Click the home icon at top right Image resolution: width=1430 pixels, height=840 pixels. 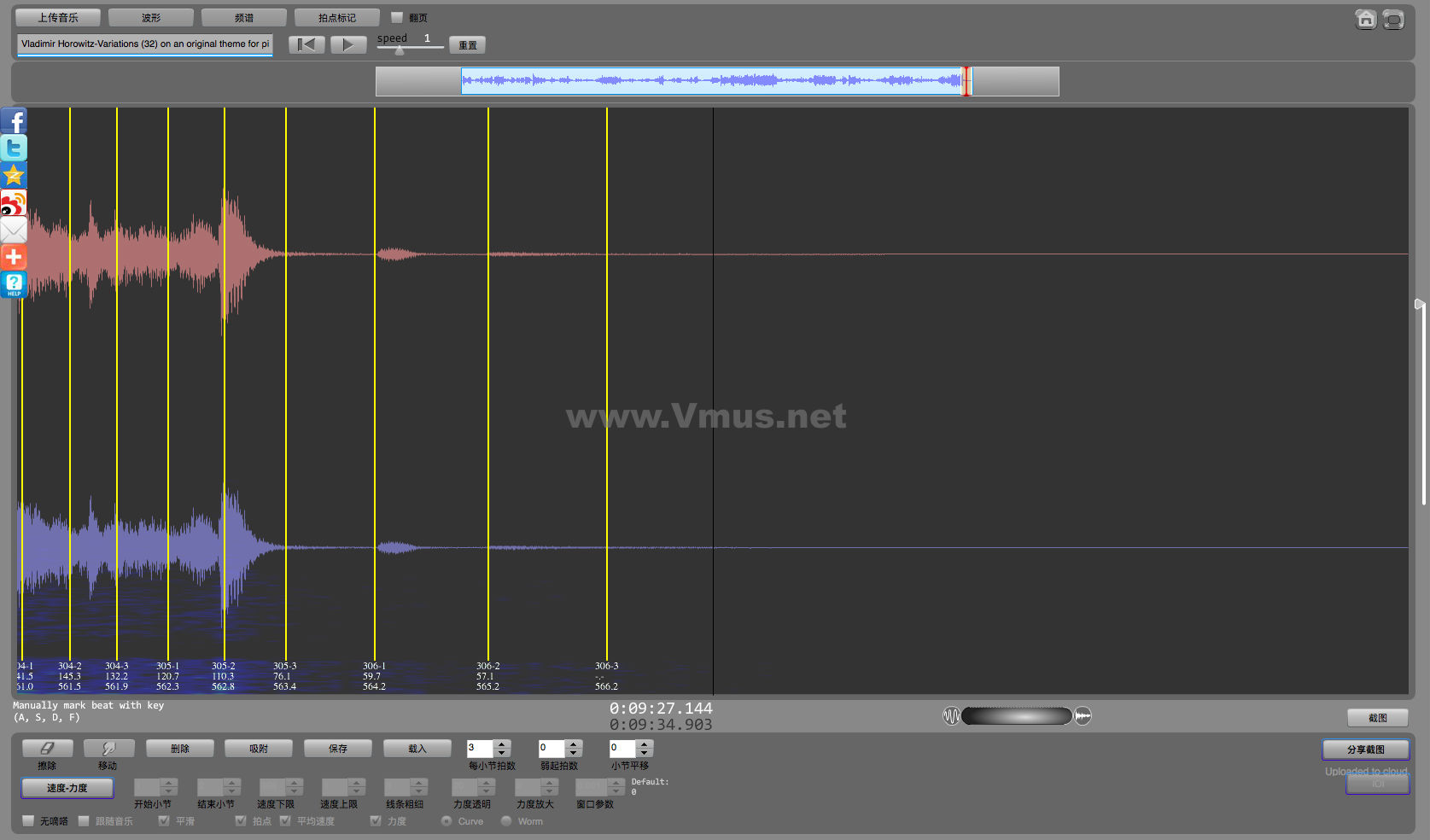pos(1365,19)
